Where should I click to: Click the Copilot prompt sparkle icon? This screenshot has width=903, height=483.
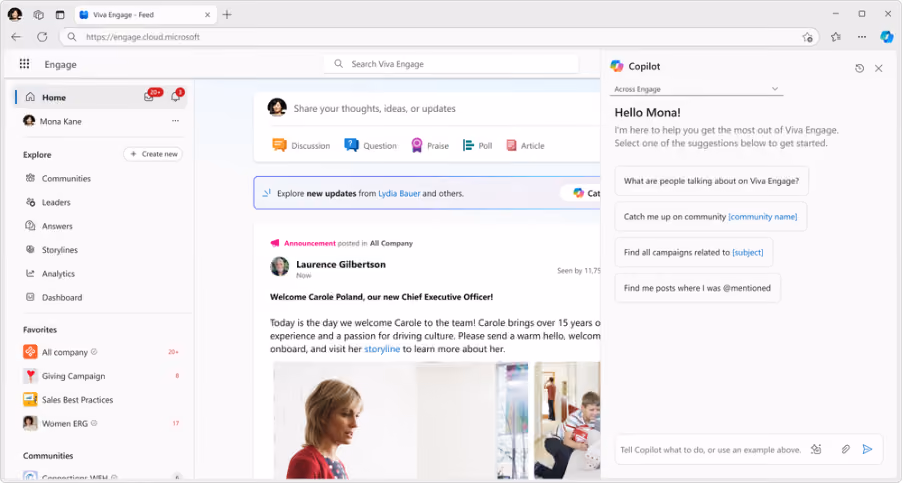click(x=816, y=449)
